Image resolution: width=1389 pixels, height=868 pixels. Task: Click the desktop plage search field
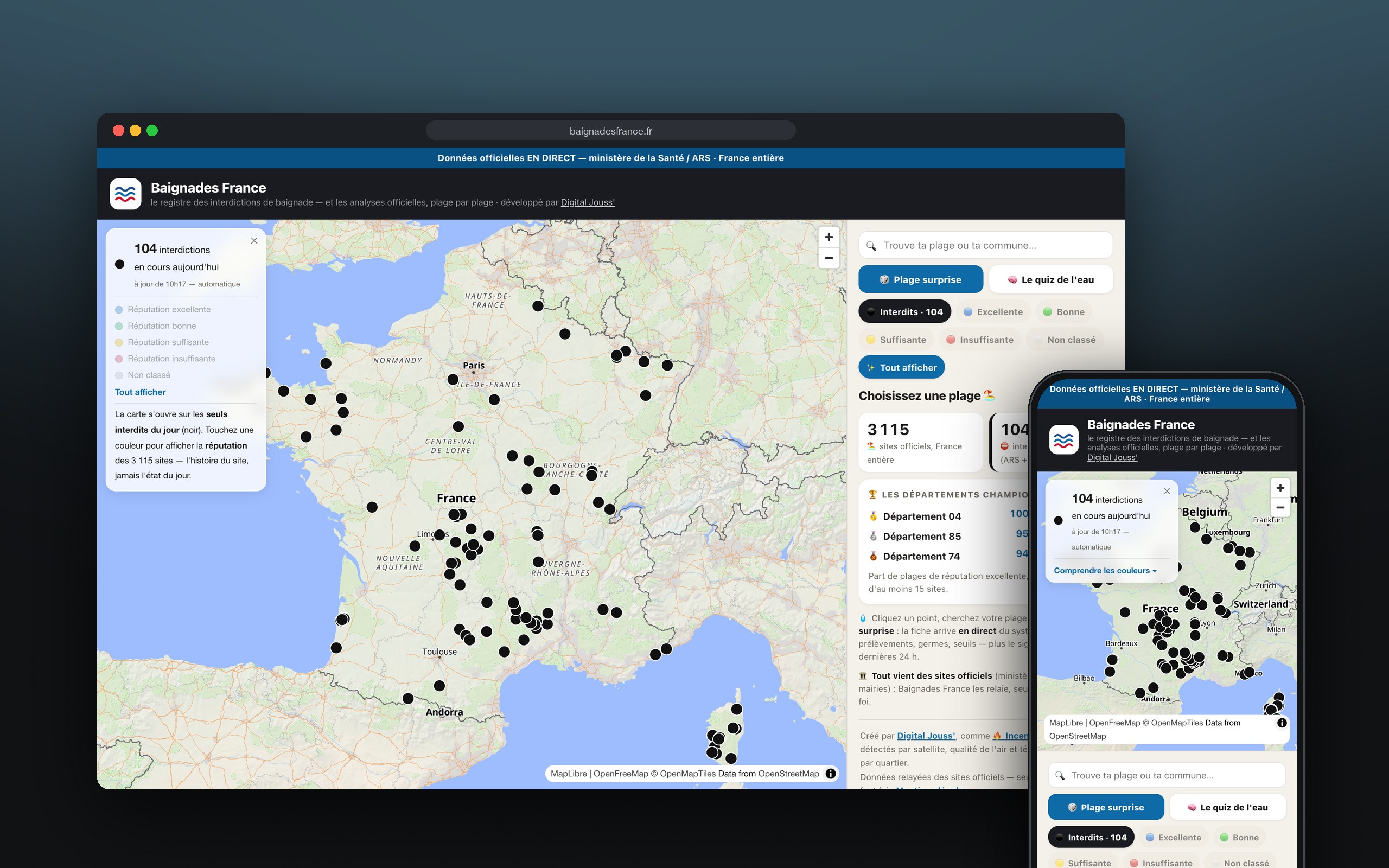985,246
